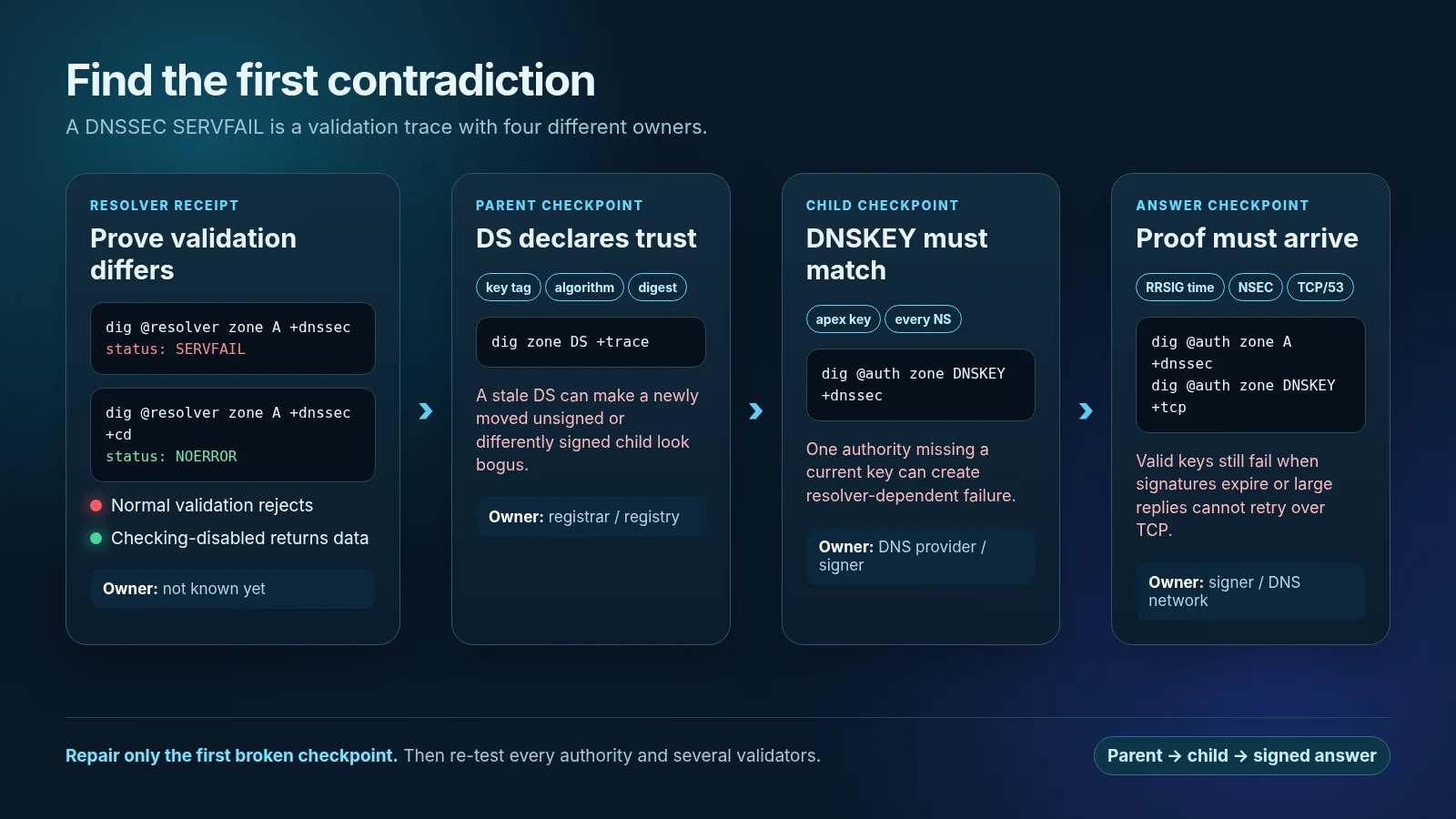Click Repair only the first broken checkpoint text
This screenshot has width=1456, height=819.
coord(231,755)
